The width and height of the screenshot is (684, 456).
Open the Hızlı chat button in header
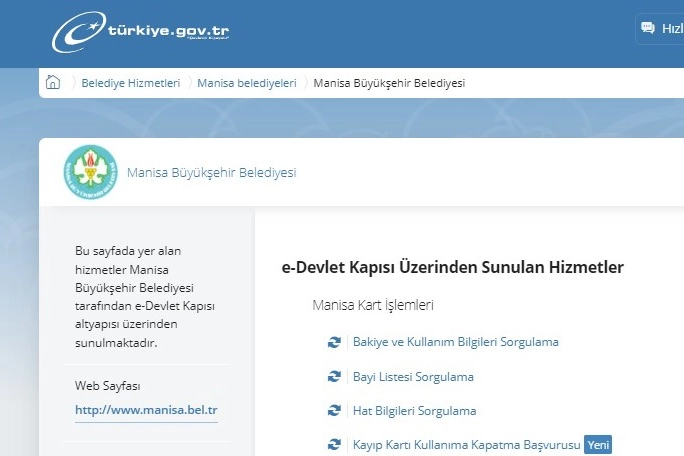[x=660, y=29]
